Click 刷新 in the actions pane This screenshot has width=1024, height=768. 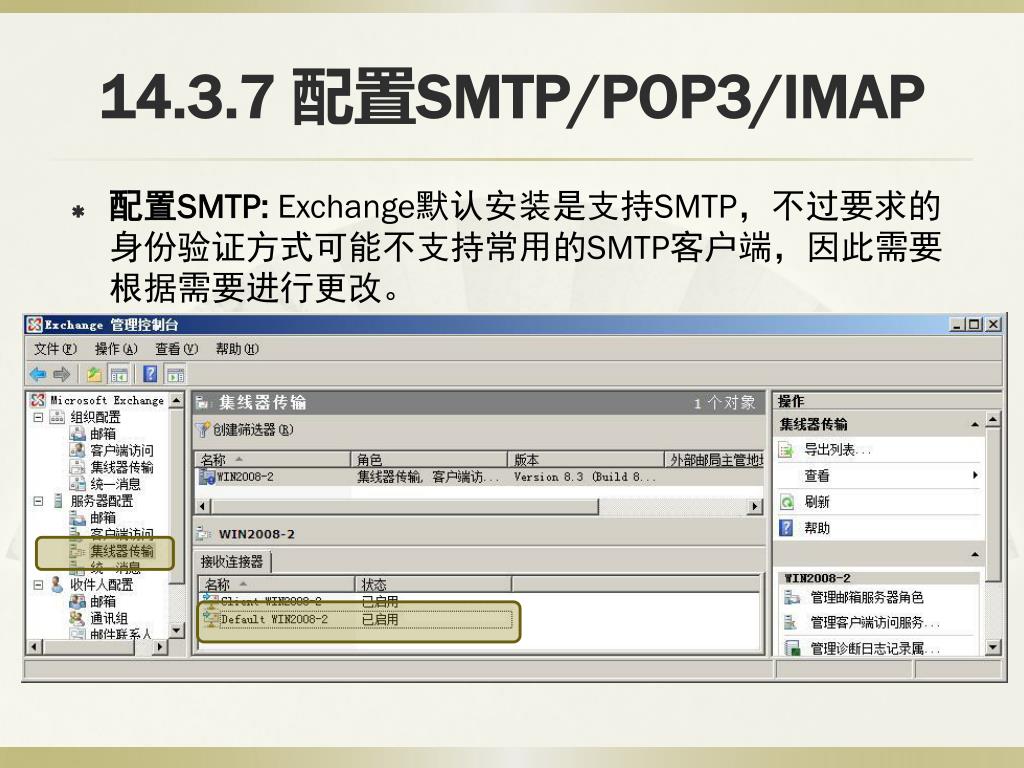pos(816,502)
